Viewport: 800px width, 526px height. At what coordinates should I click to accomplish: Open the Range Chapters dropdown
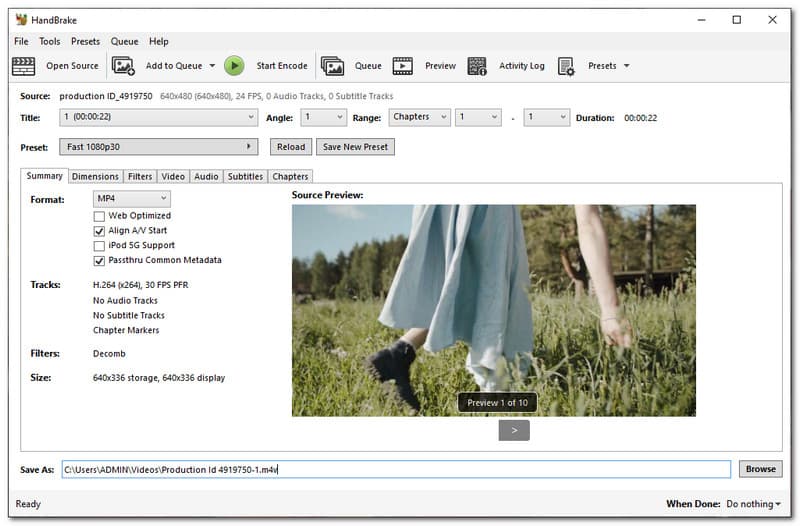tap(419, 117)
